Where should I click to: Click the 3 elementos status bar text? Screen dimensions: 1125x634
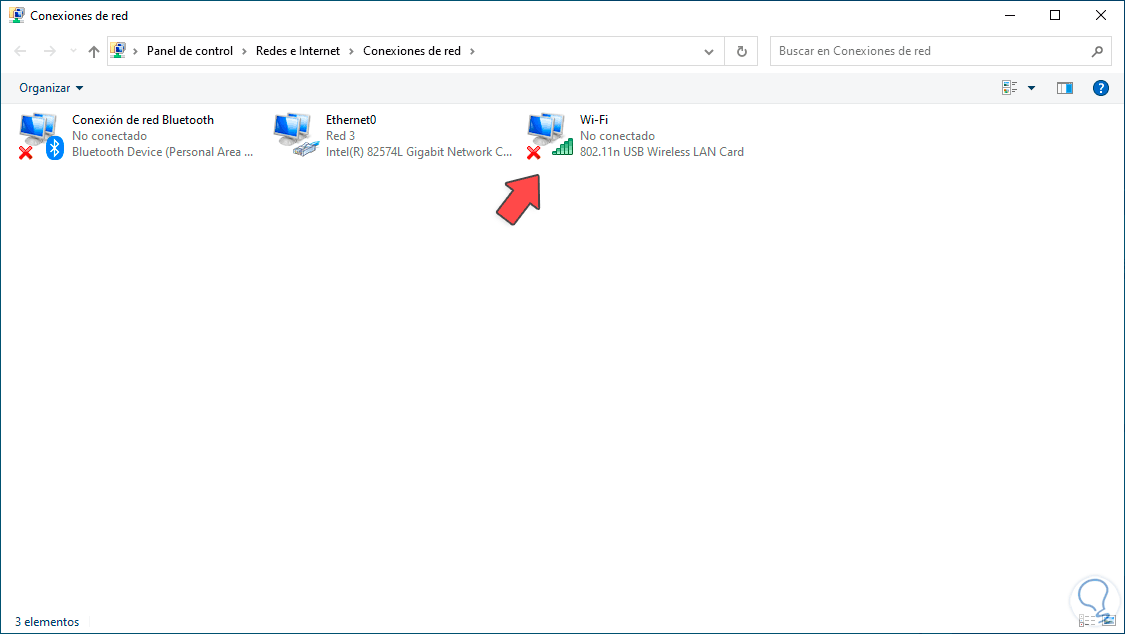47,622
